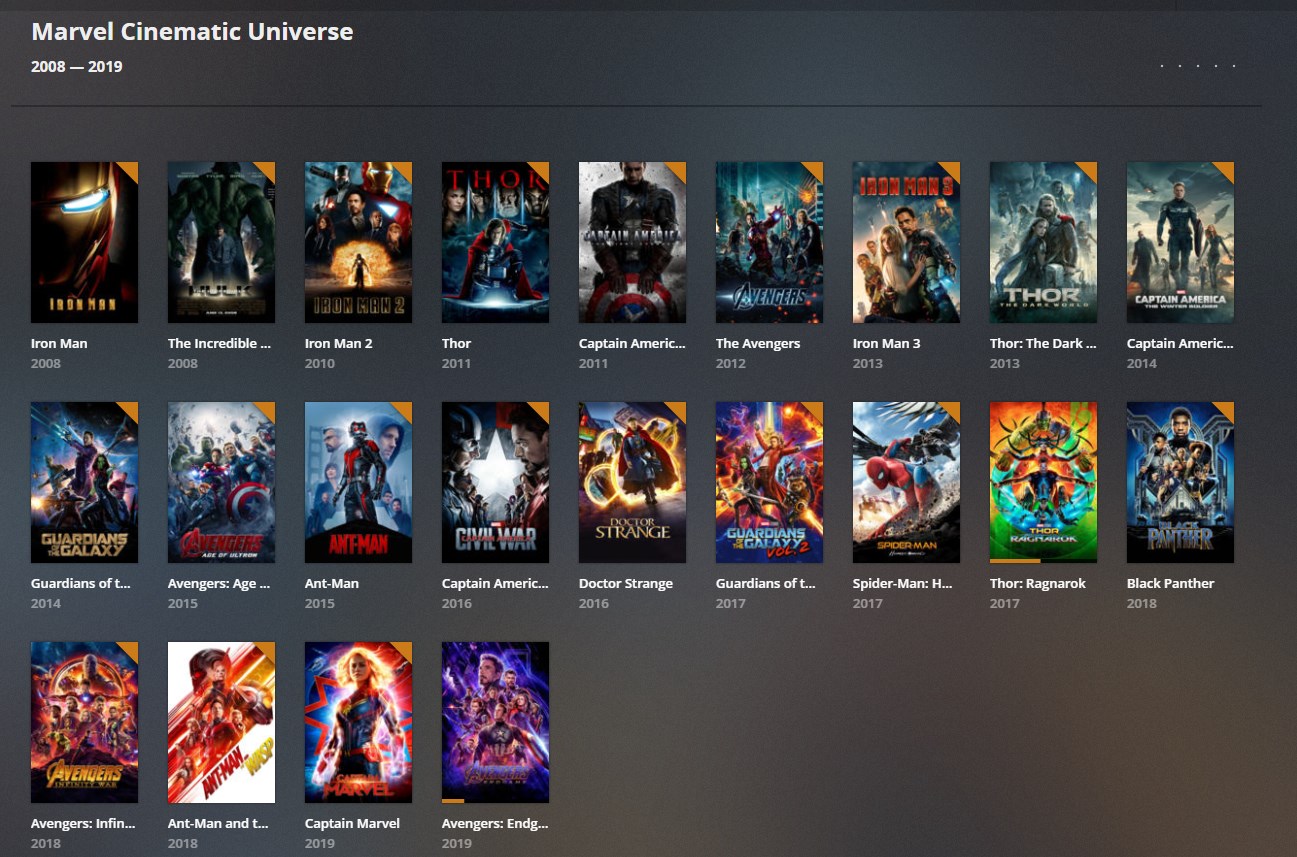
Task: Click the Avengers: Age of Ultron title text
Action: 219,583
